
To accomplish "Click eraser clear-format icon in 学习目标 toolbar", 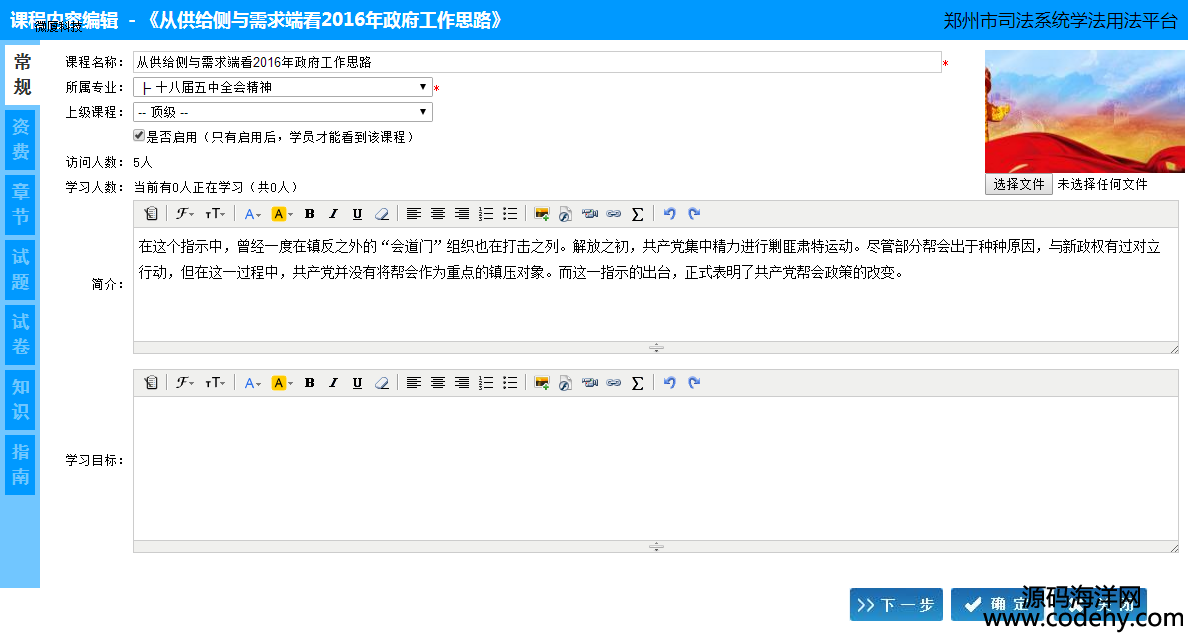I will point(382,383).
